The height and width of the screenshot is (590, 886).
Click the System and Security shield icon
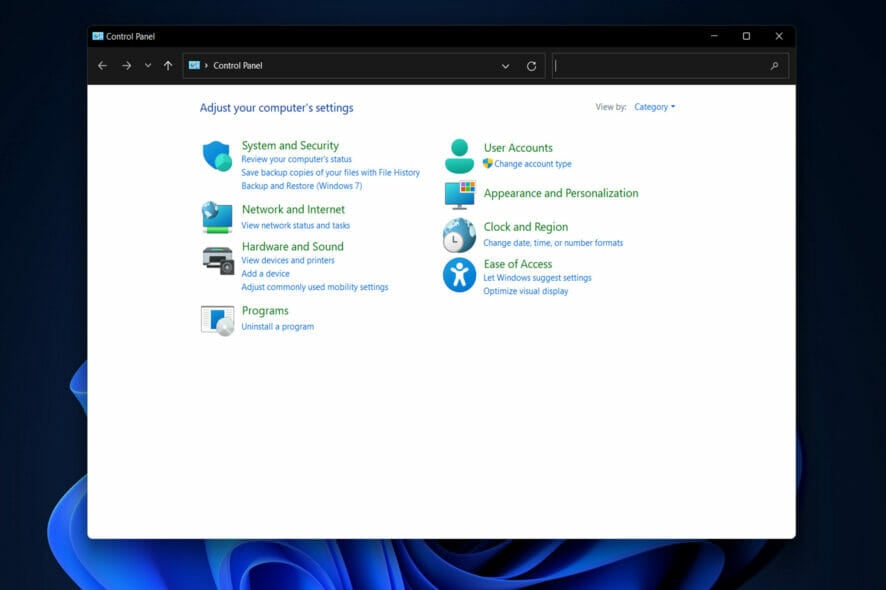tap(217, 156)
